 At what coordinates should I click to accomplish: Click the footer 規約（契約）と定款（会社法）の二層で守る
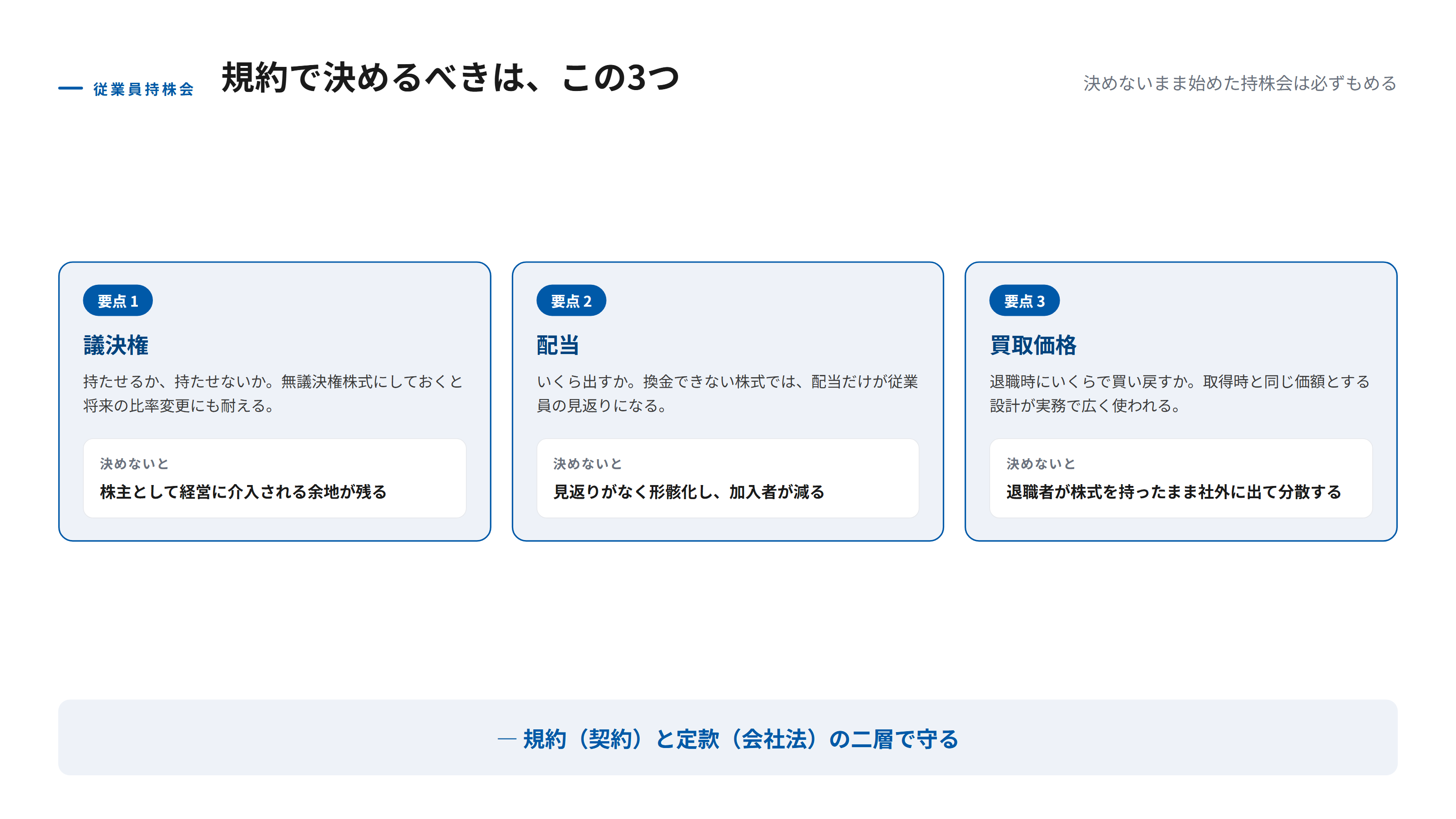pyautogui.click(x=740, y=739)
